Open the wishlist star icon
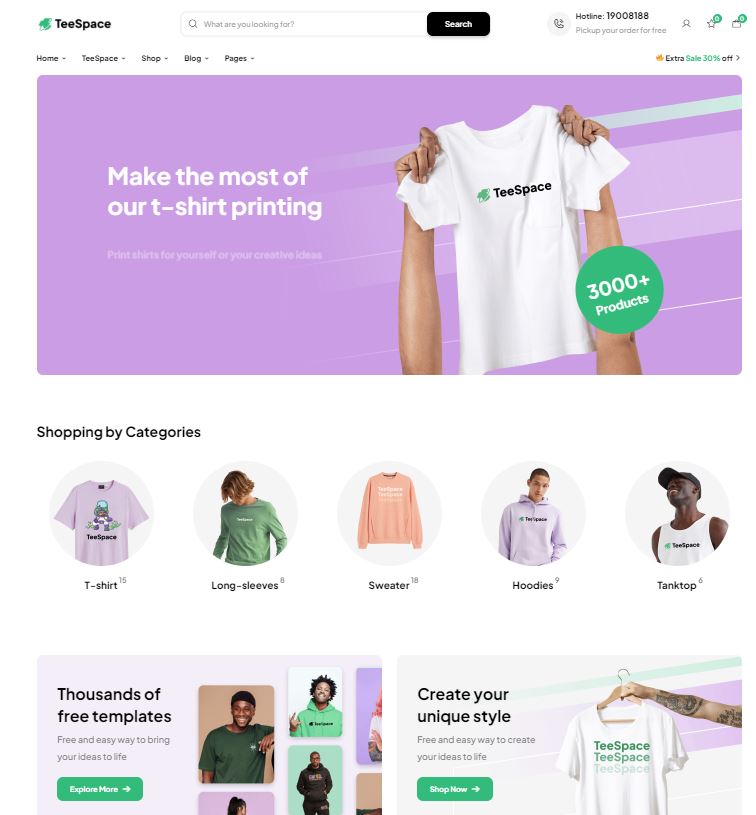 711,23
